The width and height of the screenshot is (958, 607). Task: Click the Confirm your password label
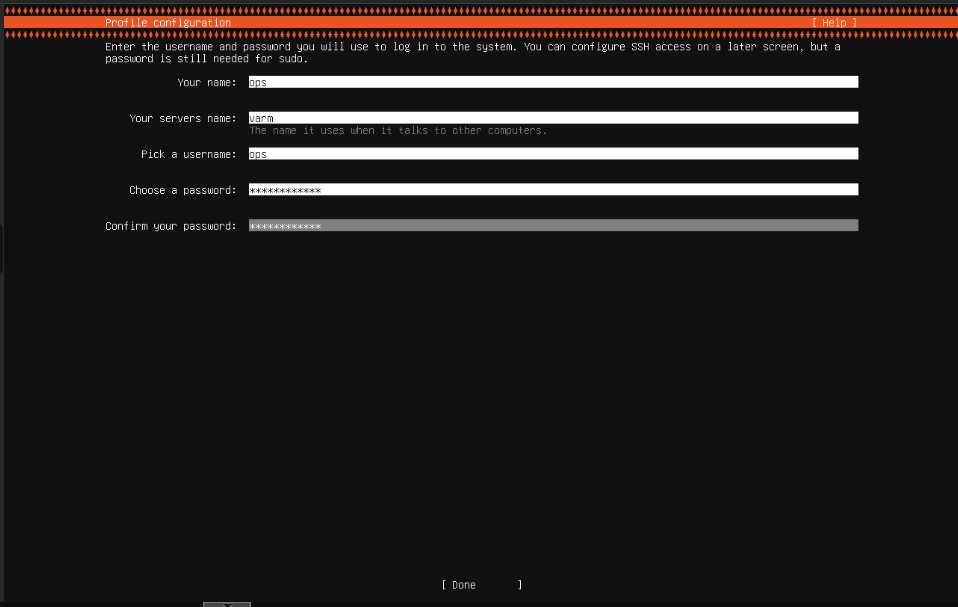pyautogui.click(x=169, y=225)
